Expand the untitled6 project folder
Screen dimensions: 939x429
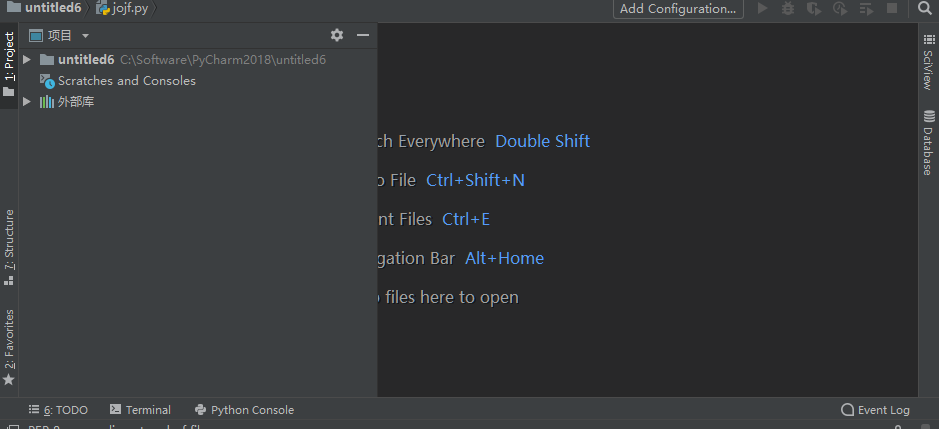click(x=27, y=60)
